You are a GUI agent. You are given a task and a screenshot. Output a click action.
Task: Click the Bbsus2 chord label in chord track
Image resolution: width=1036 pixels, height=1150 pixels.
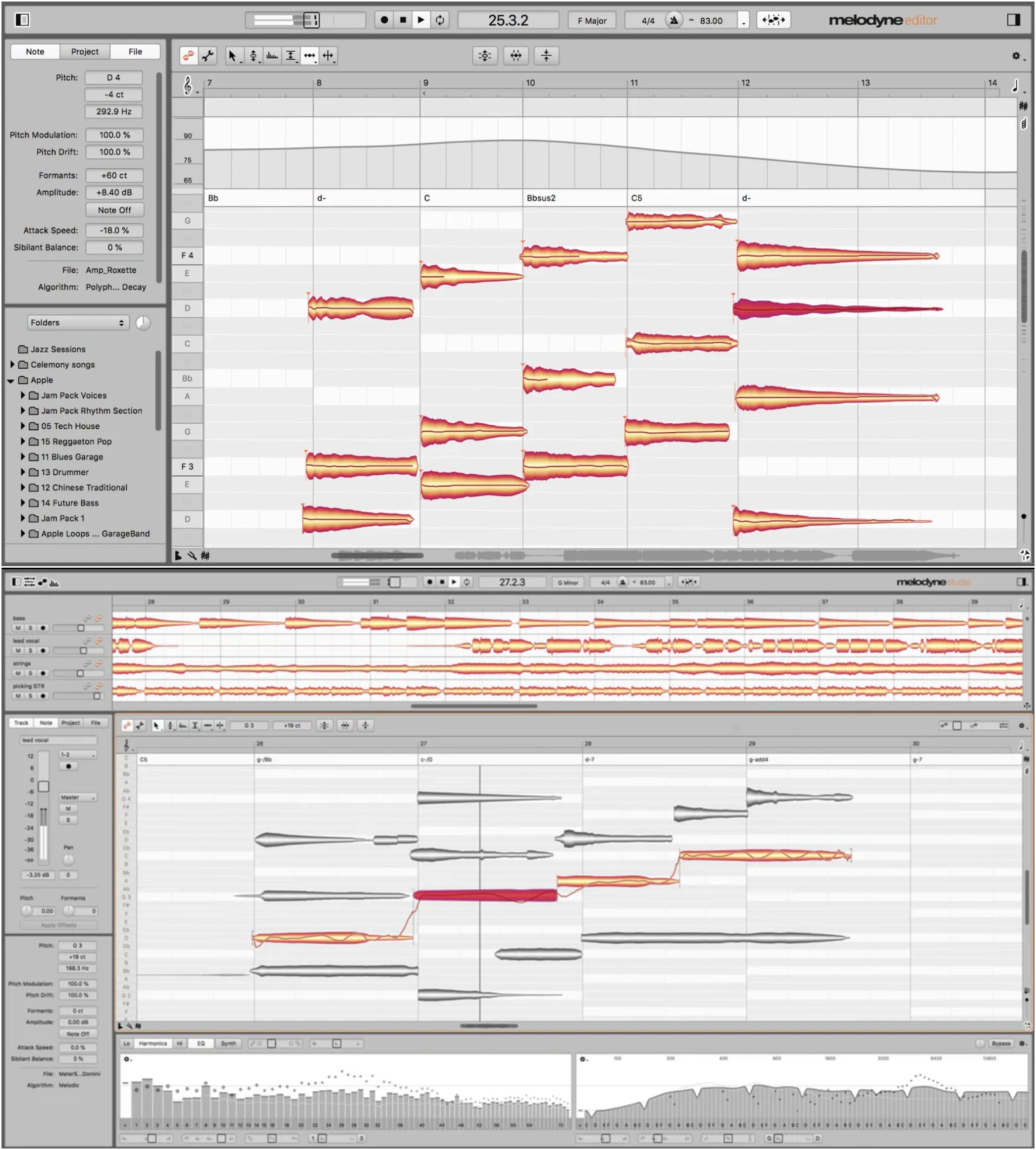tap(541, 198)
